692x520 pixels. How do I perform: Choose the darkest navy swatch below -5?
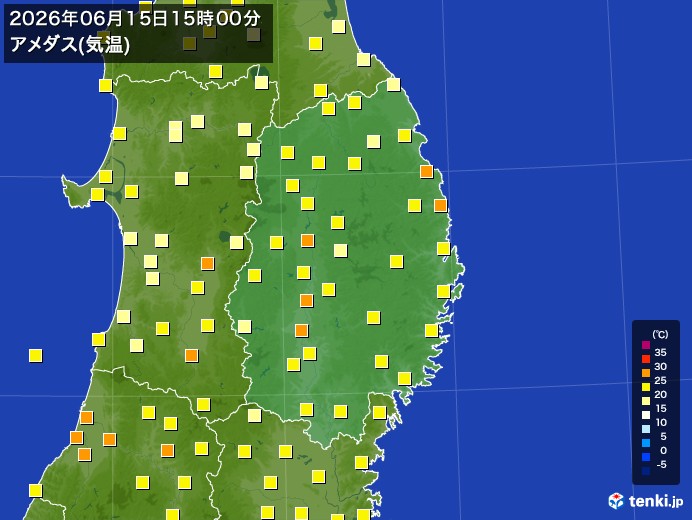pos(646,471)
